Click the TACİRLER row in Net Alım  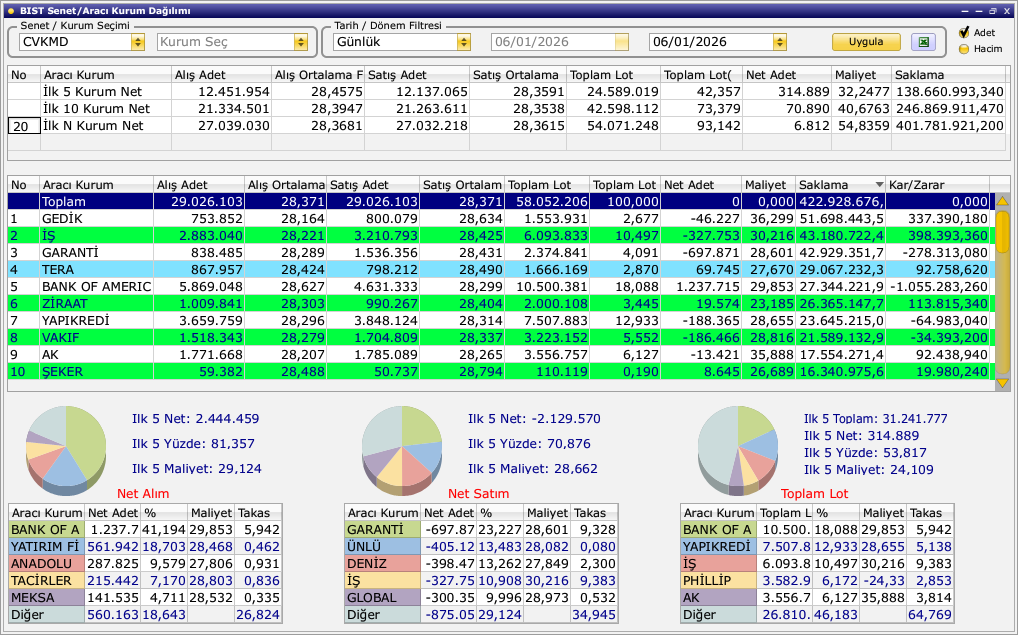point(145,580)
